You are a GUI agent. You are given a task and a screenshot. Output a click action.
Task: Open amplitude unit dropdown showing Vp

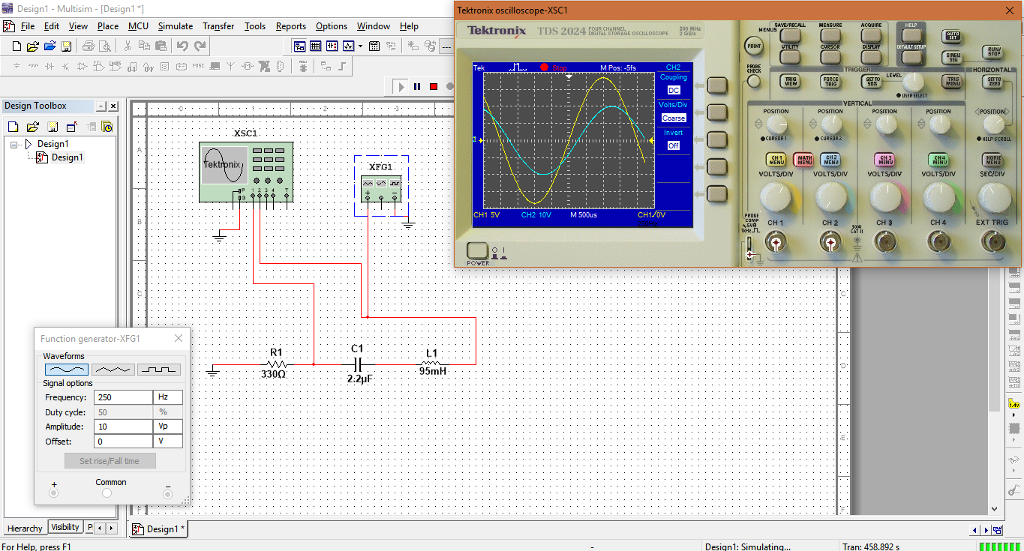pos(167,426)
